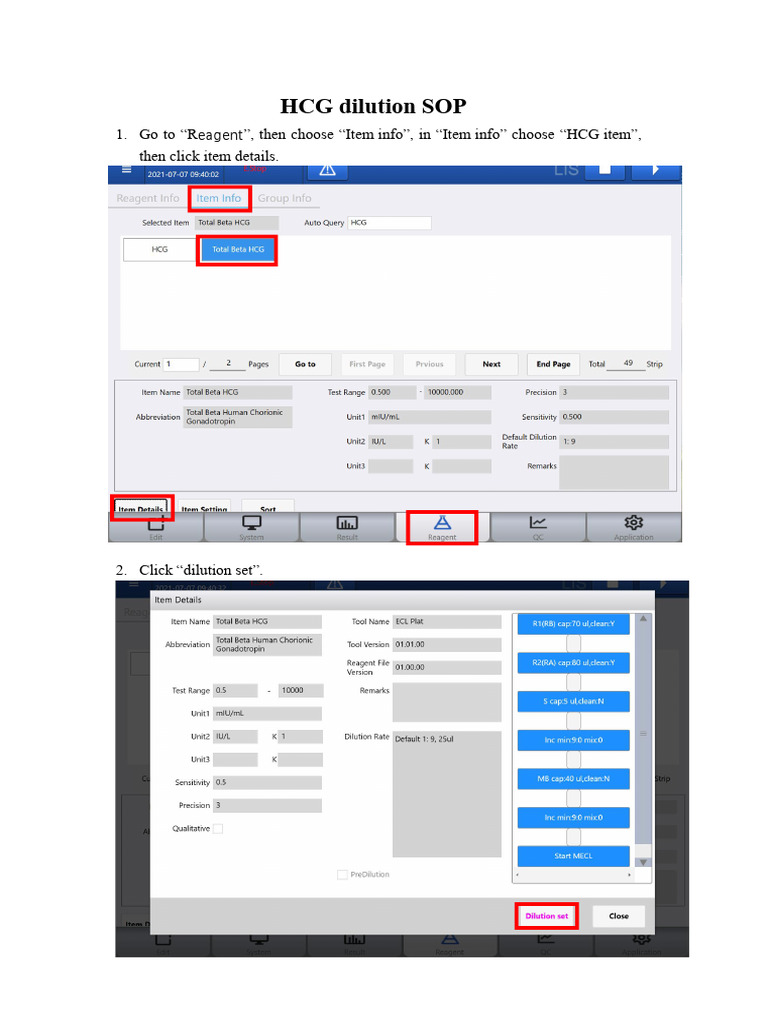Click the Tool Version field showing 01.01.00
Image resolution: width=768 pixels, height=1024 pixels.
point(447,645)
